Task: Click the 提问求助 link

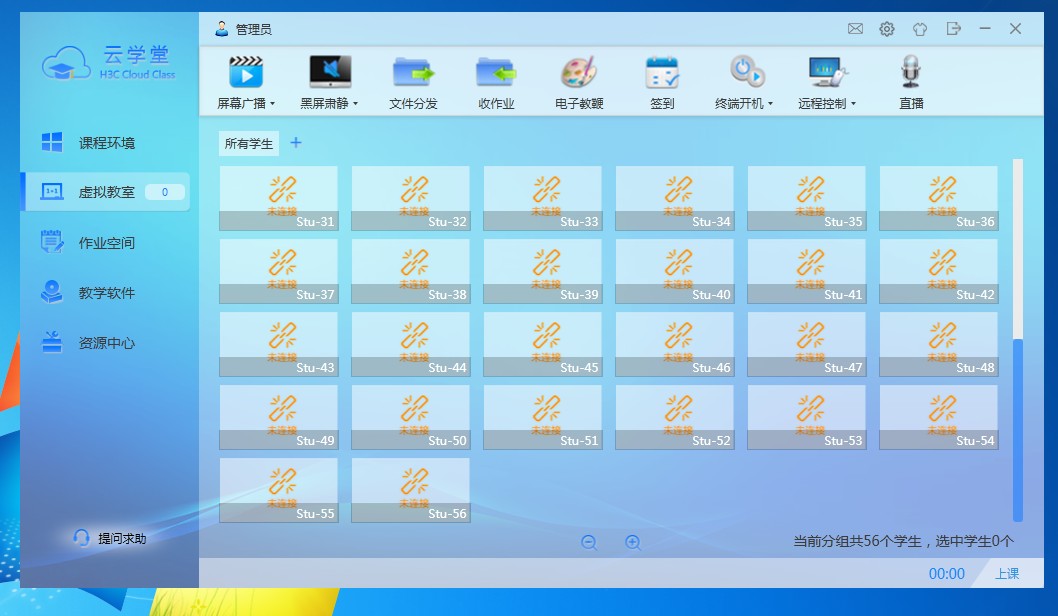Action: pos(122,538)
